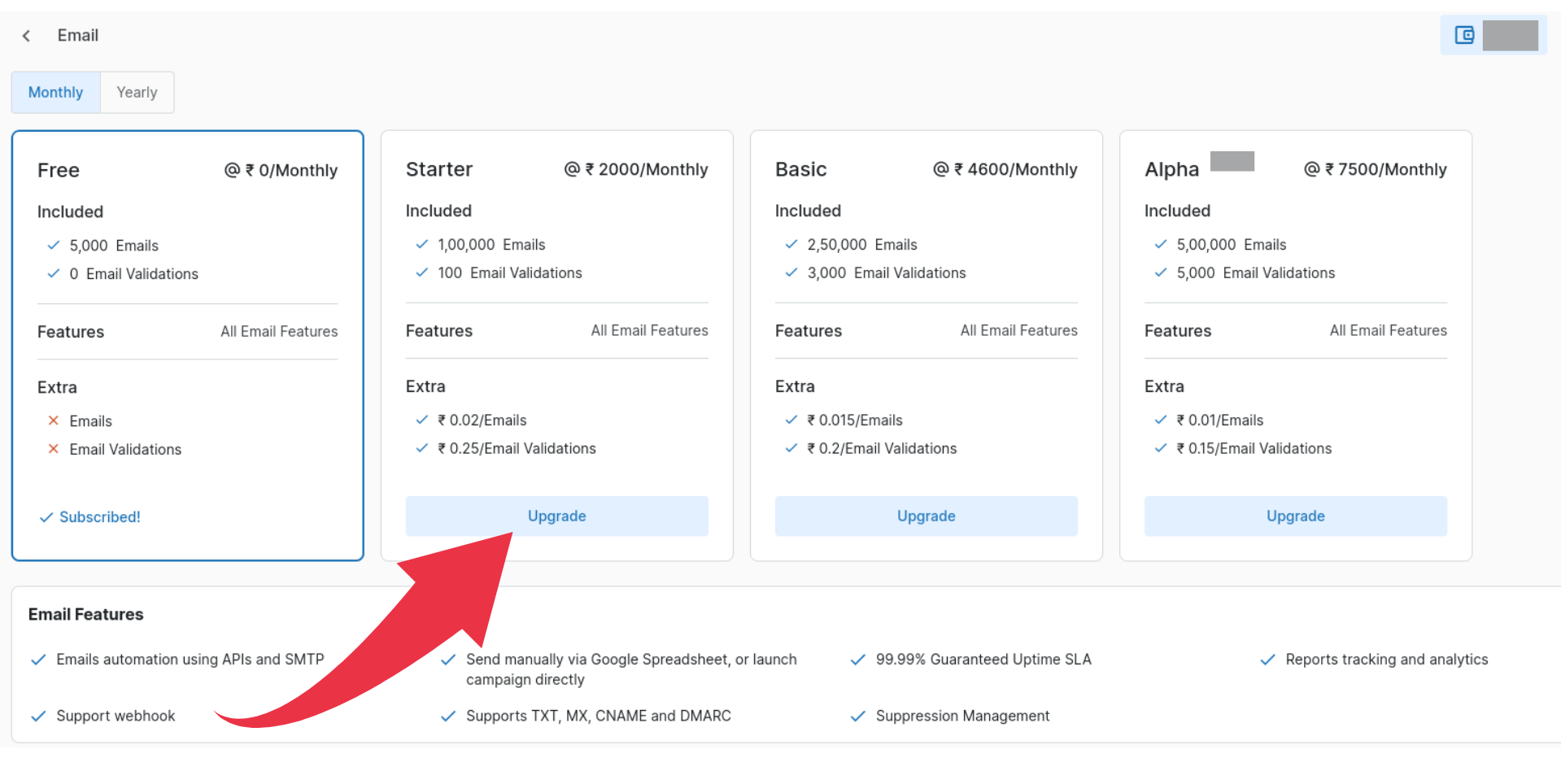Click All Email Features in Alpha plan
This screenshot has height=784, width=1561.
click(x=1388, y=330)
